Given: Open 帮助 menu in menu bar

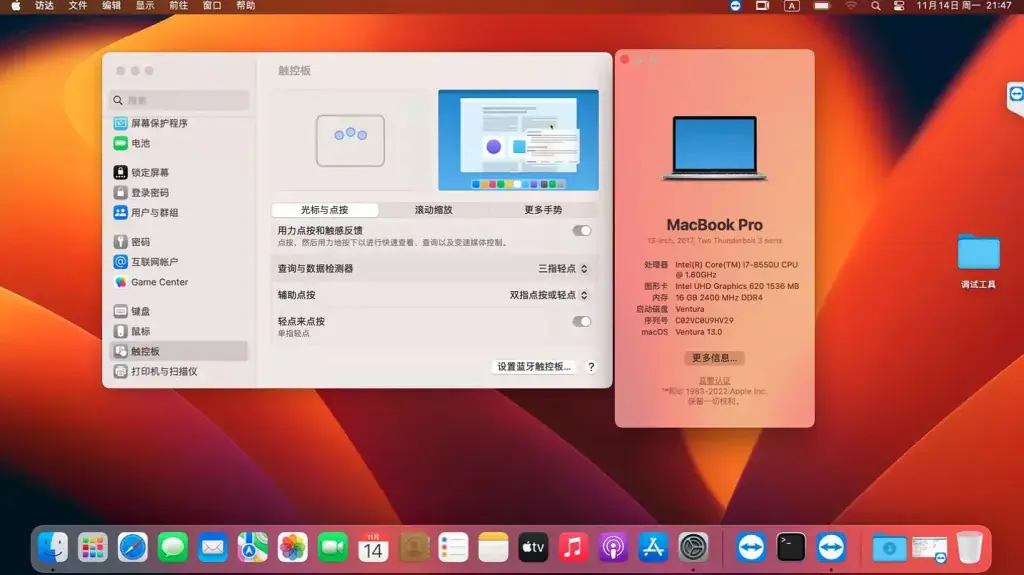Looking at the screenshot, I should pos(246,6).
